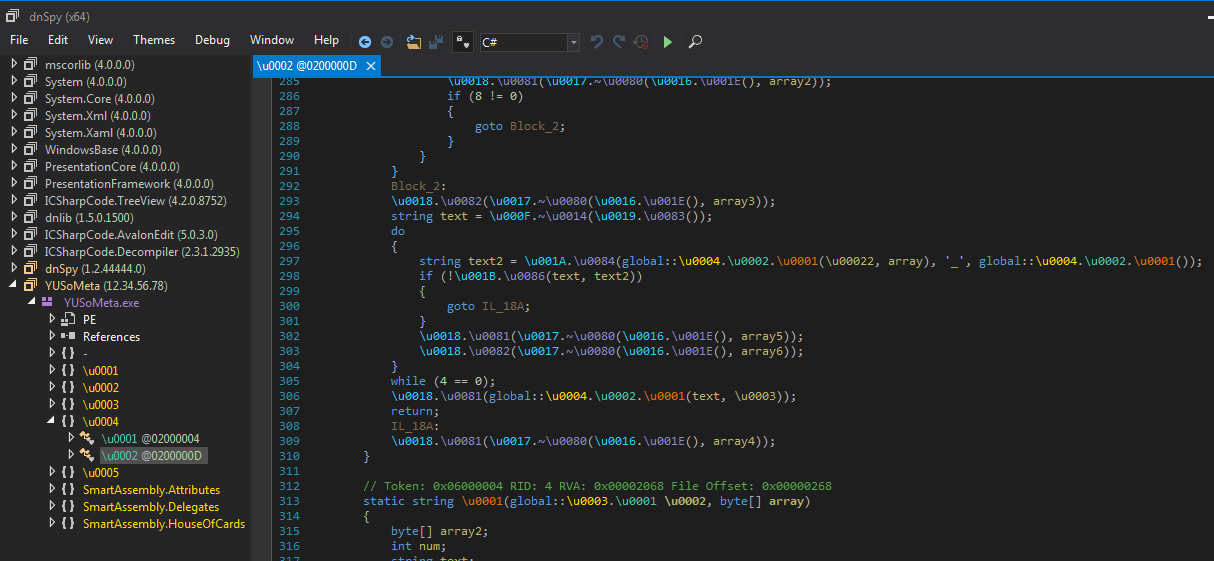Click the Navigate Forward arrow icon
The image size is (1214, 561).
click(x=387, y=42)
